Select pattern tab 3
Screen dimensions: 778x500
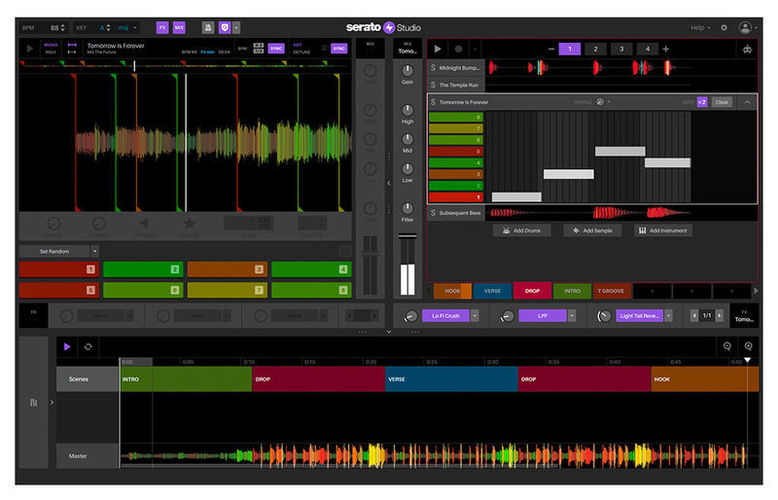(x=621, y=49)
